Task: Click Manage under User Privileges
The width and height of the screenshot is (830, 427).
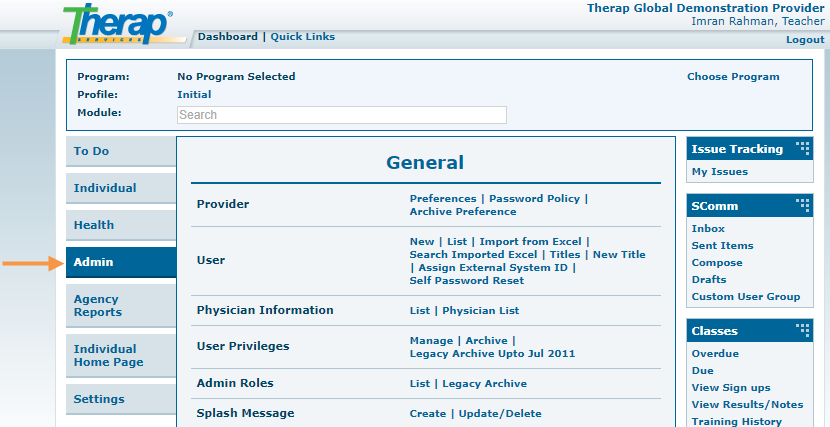Action: (431, 341)
